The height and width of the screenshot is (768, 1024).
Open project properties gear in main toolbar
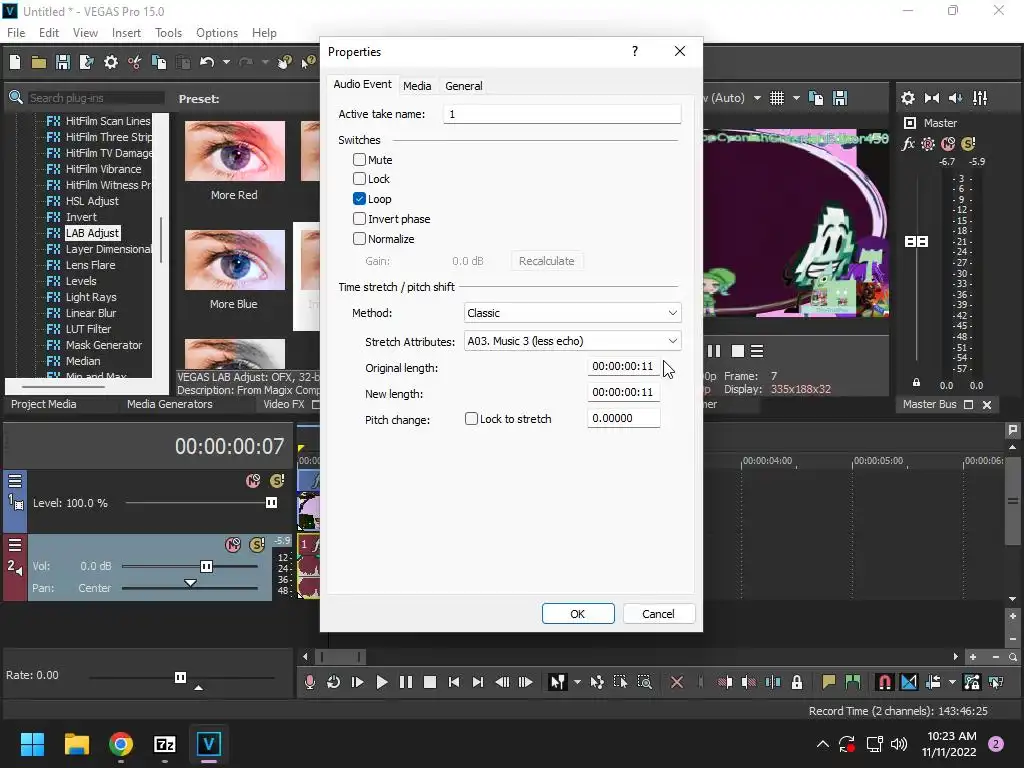(x=111, y=62)
